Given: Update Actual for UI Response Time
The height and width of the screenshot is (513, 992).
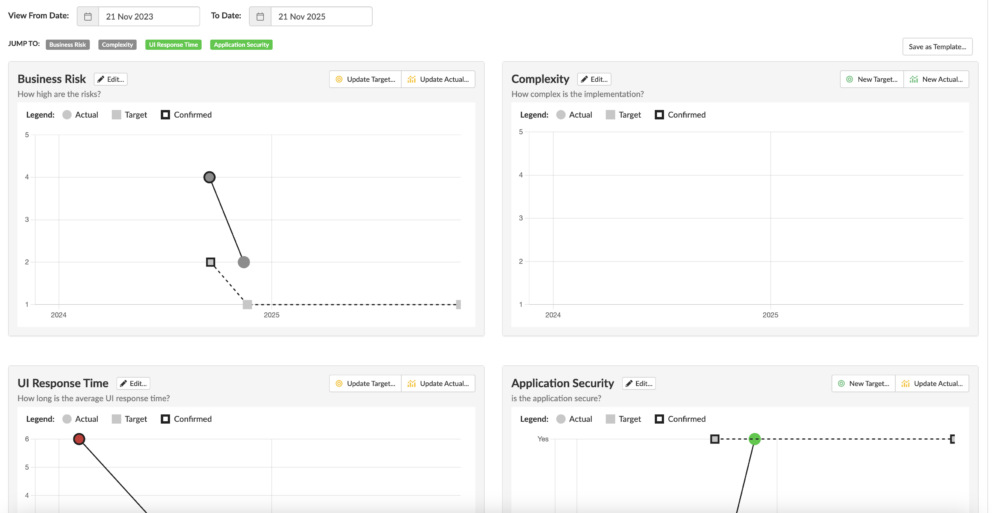Looking at the screenshot, I should coord(438,383).
